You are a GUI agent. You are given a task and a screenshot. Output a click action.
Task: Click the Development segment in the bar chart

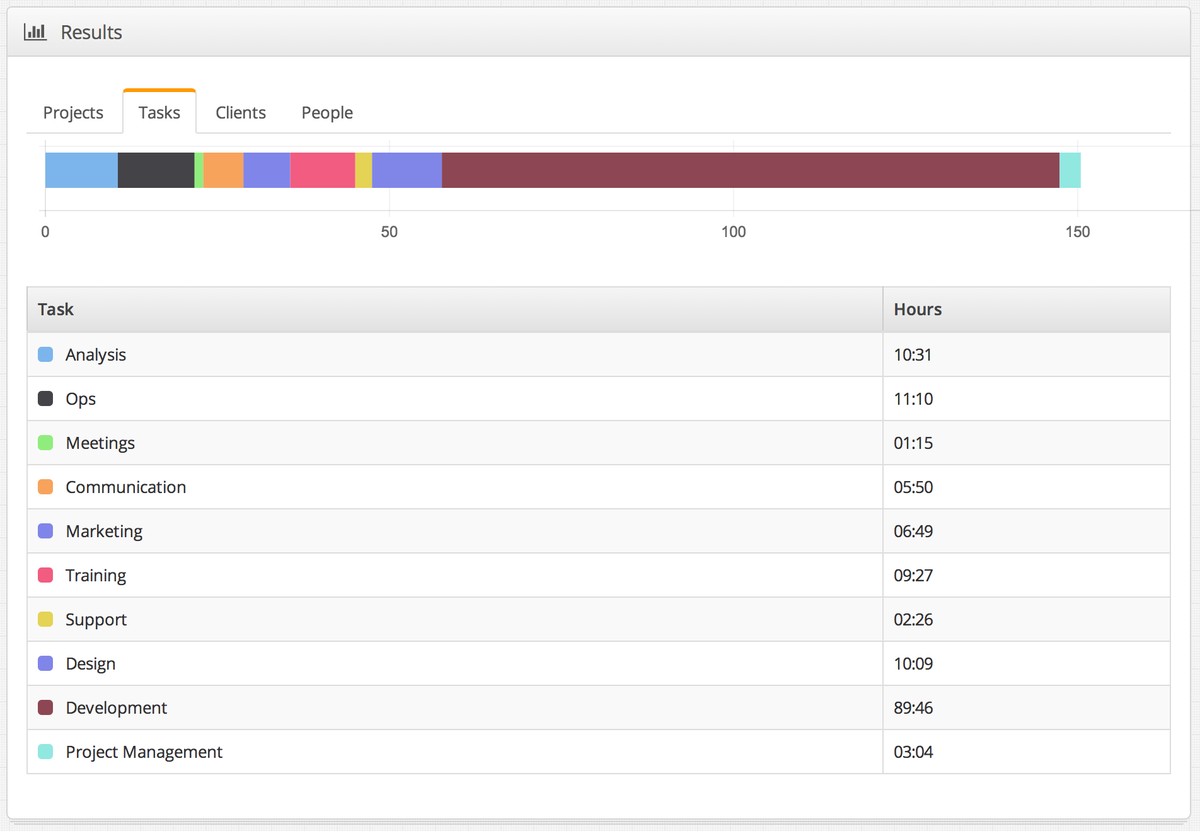point(750,170)
